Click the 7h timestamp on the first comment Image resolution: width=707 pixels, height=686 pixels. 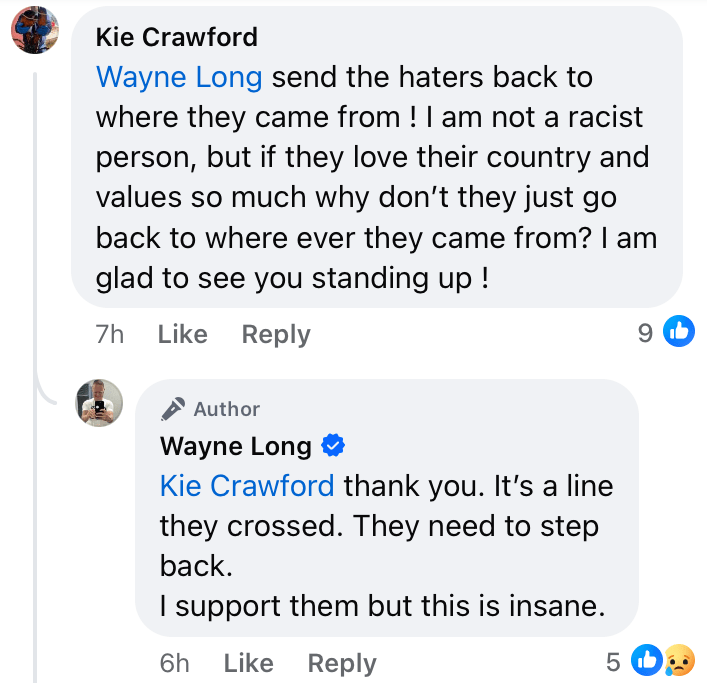click(109, 334)
